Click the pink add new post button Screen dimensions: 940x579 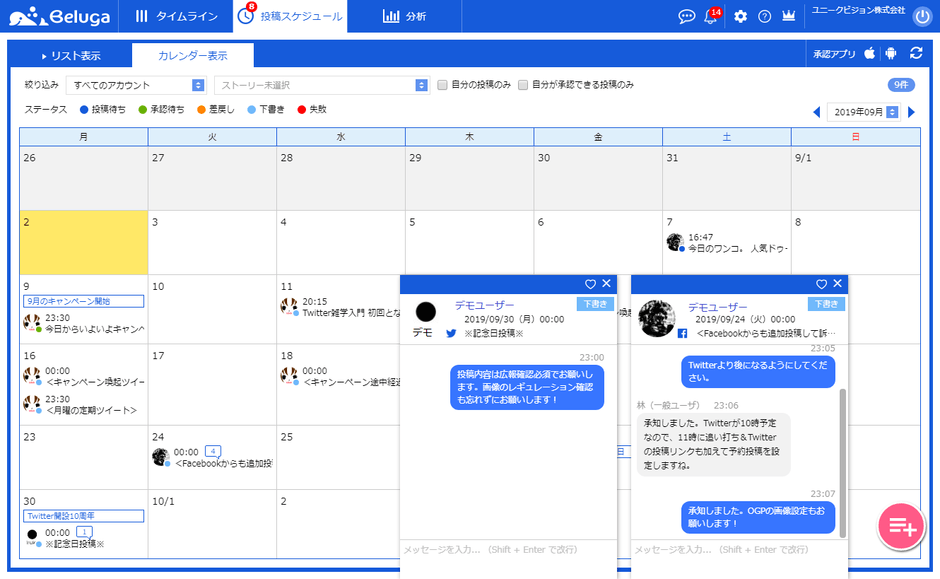900,526
